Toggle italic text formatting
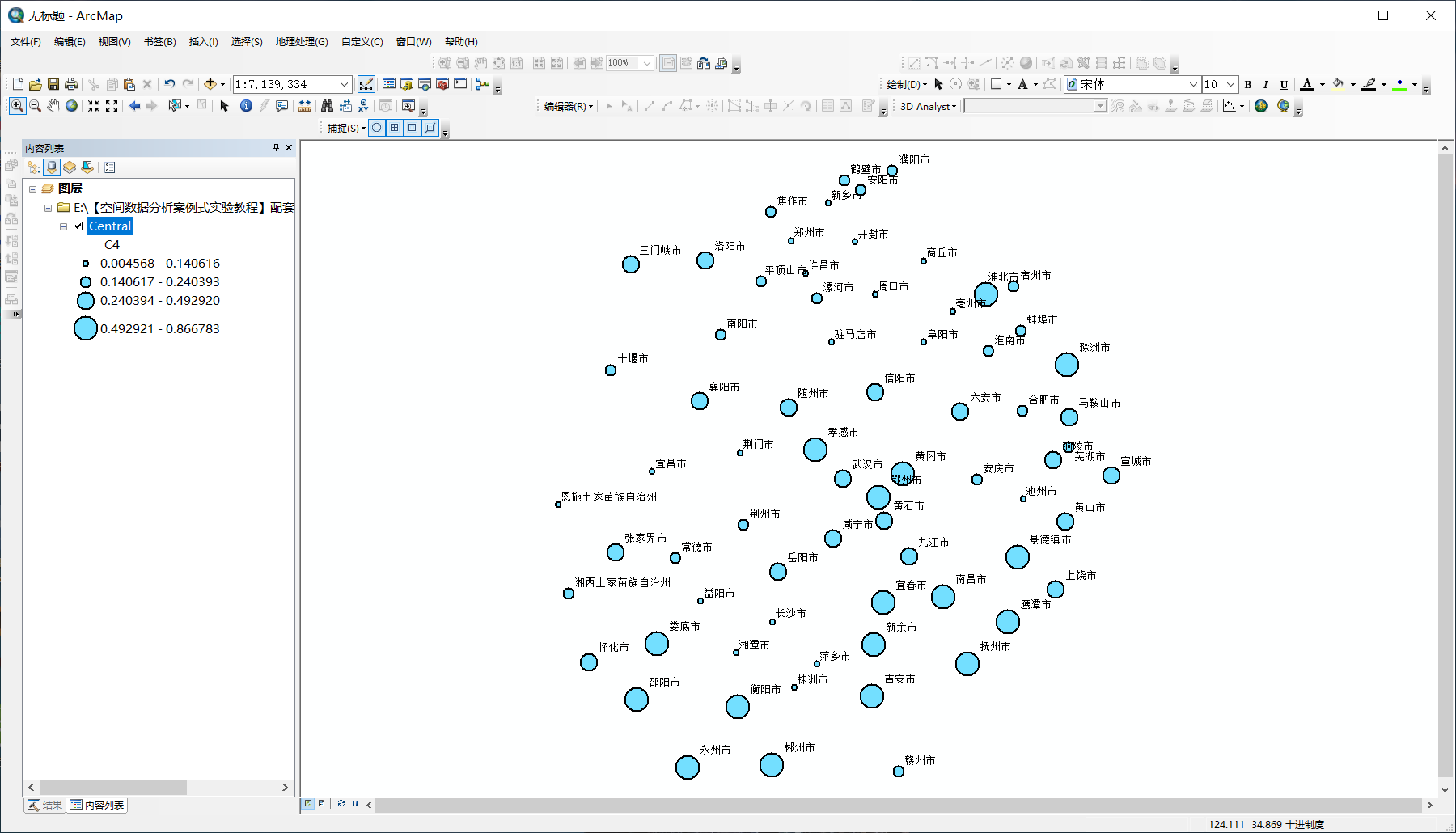 coord(1266,84)
